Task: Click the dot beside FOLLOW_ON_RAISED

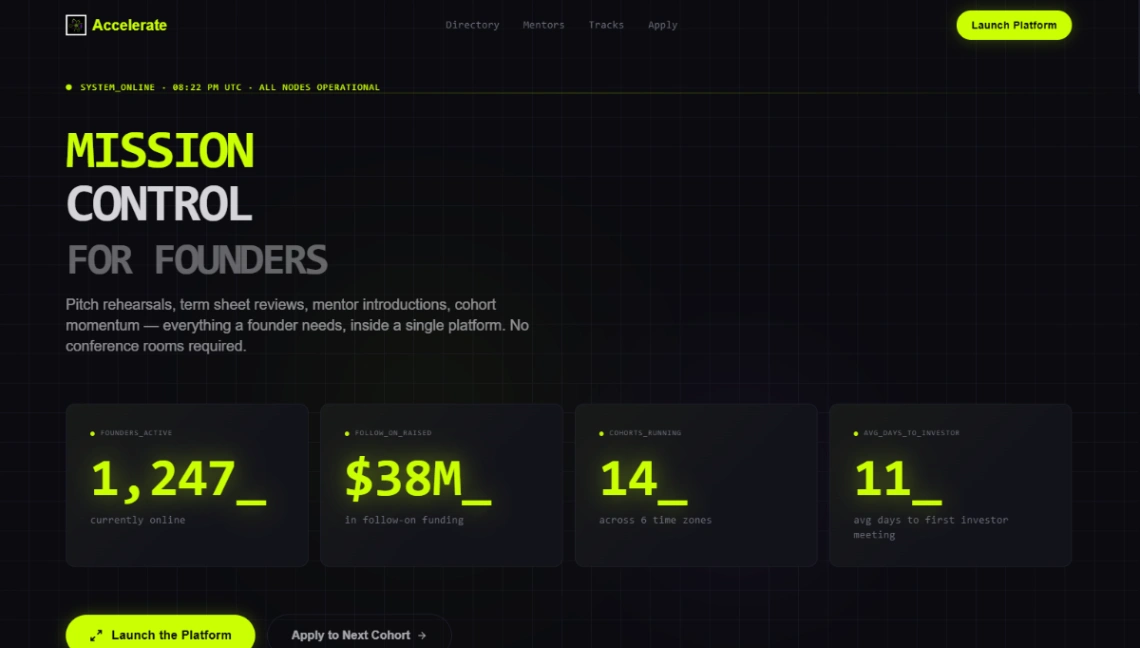Action: [347, 433]
